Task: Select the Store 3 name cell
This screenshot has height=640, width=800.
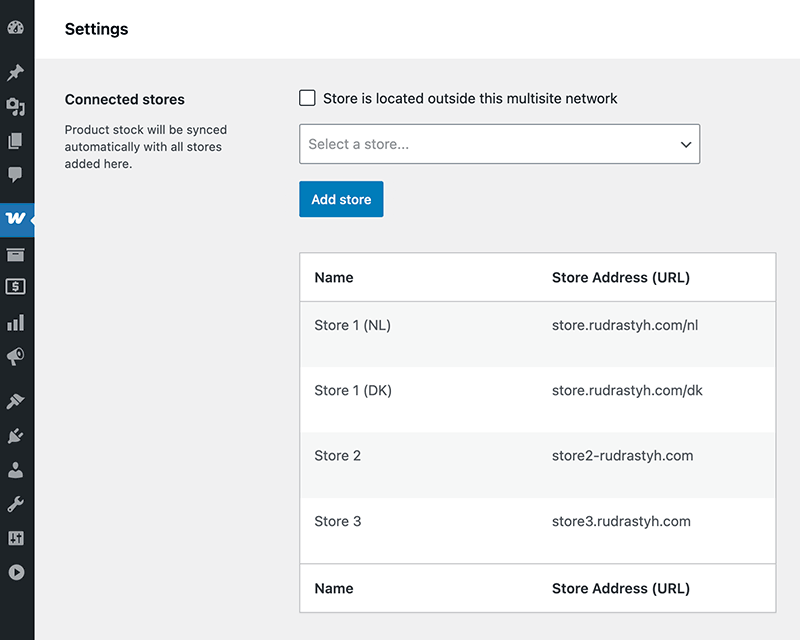Action: 338,521
